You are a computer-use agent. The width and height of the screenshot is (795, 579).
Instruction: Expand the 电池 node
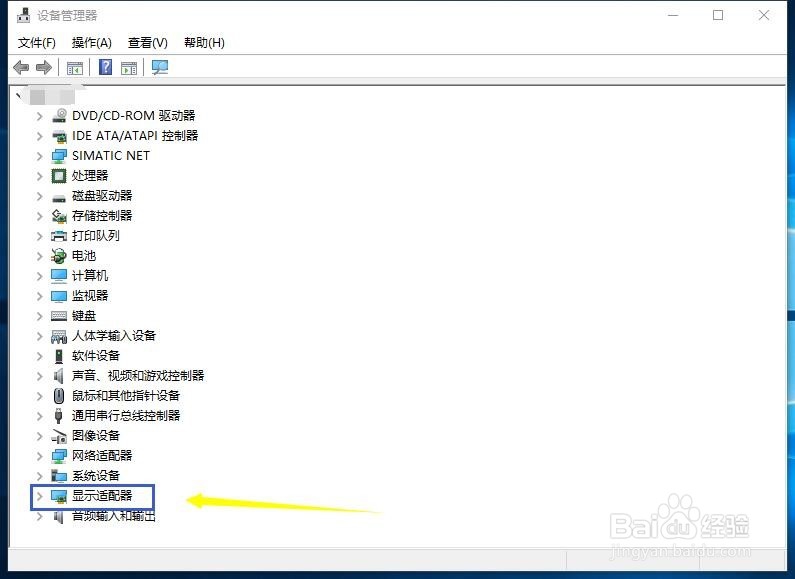[x=40, y=256]
